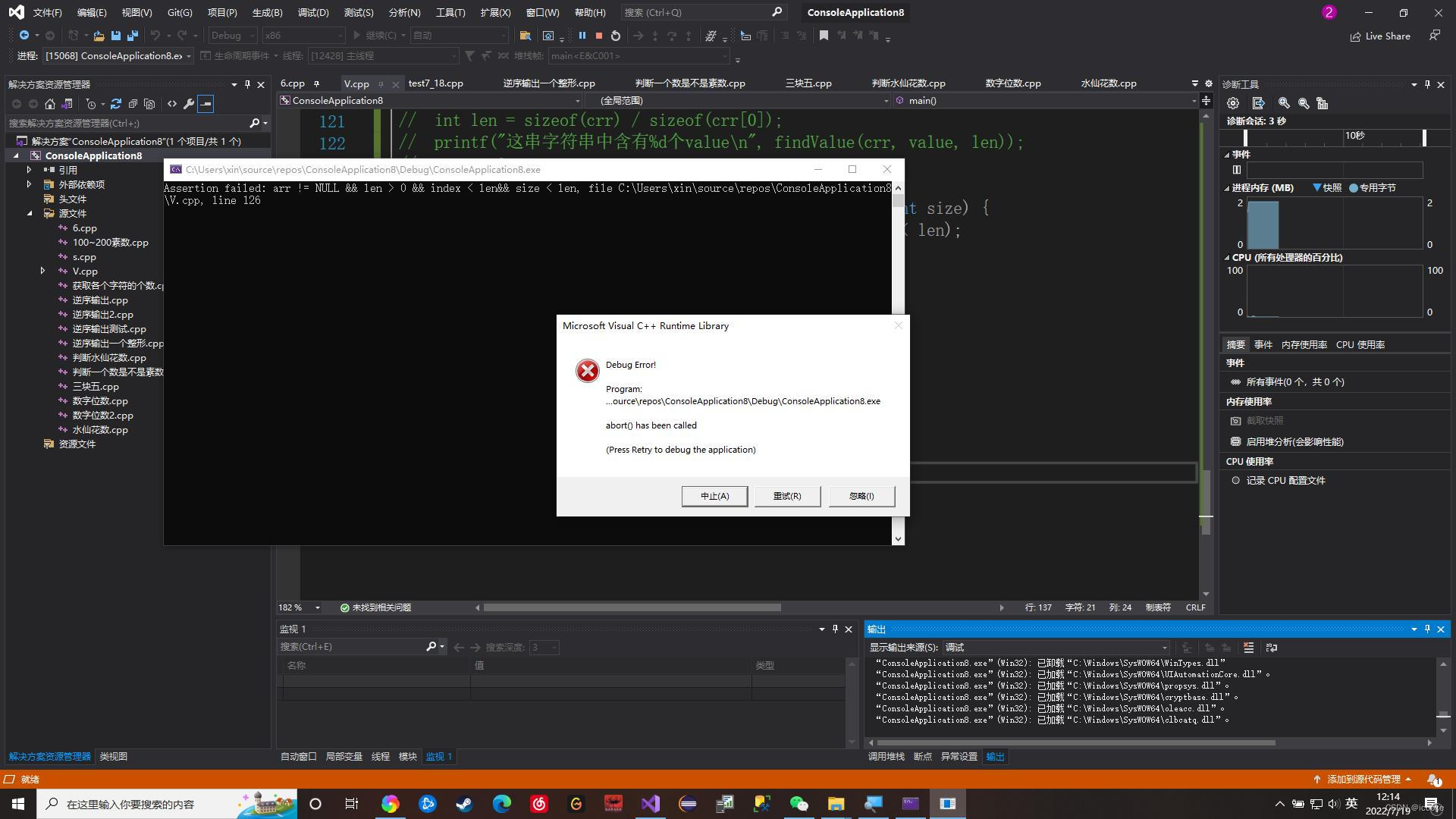Click the red stop debugging icon

(x=599, y=36)
